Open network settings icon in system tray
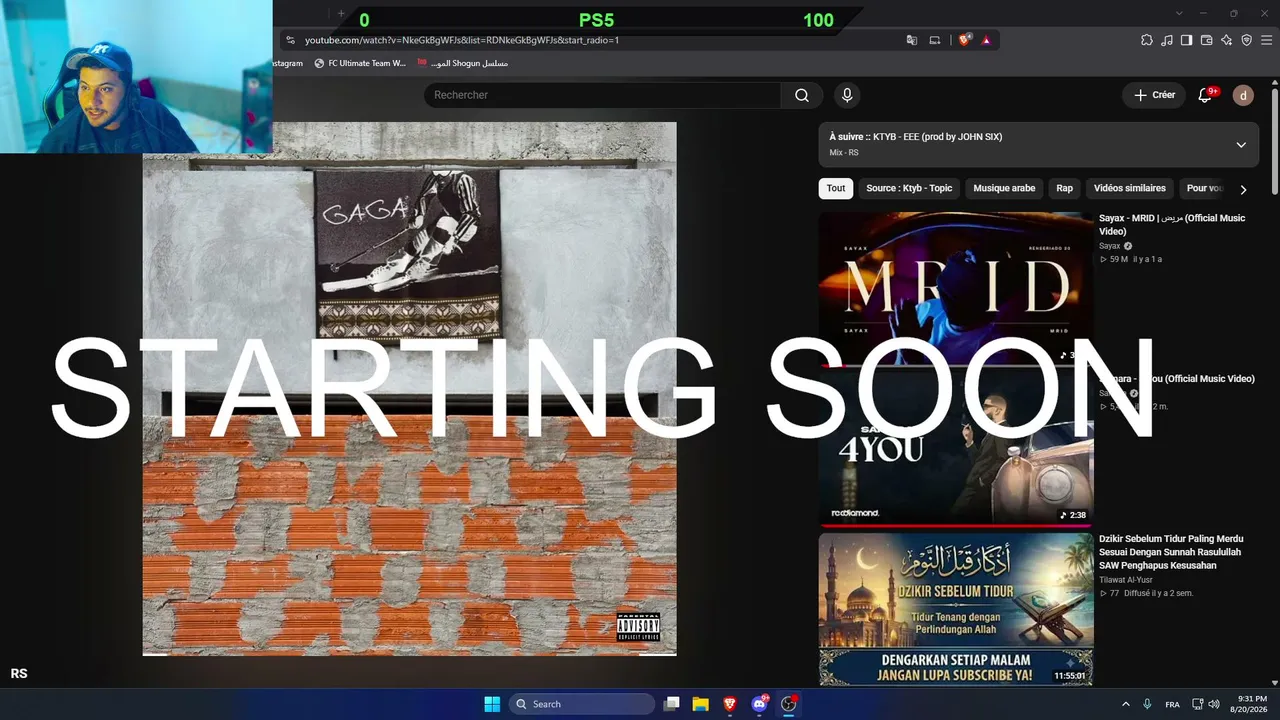 [1197, 704]
